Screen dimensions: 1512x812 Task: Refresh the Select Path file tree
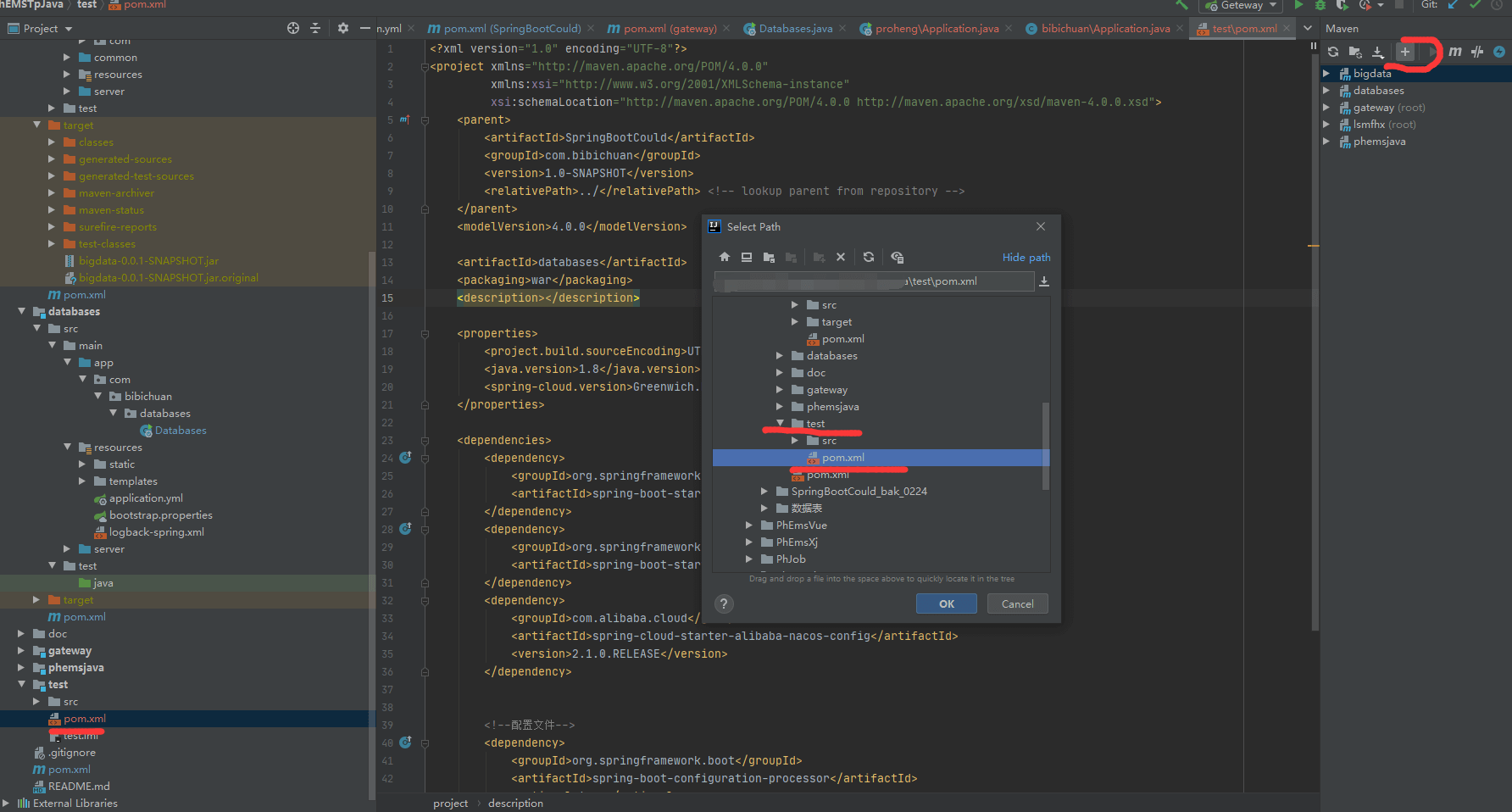[869, 257]
